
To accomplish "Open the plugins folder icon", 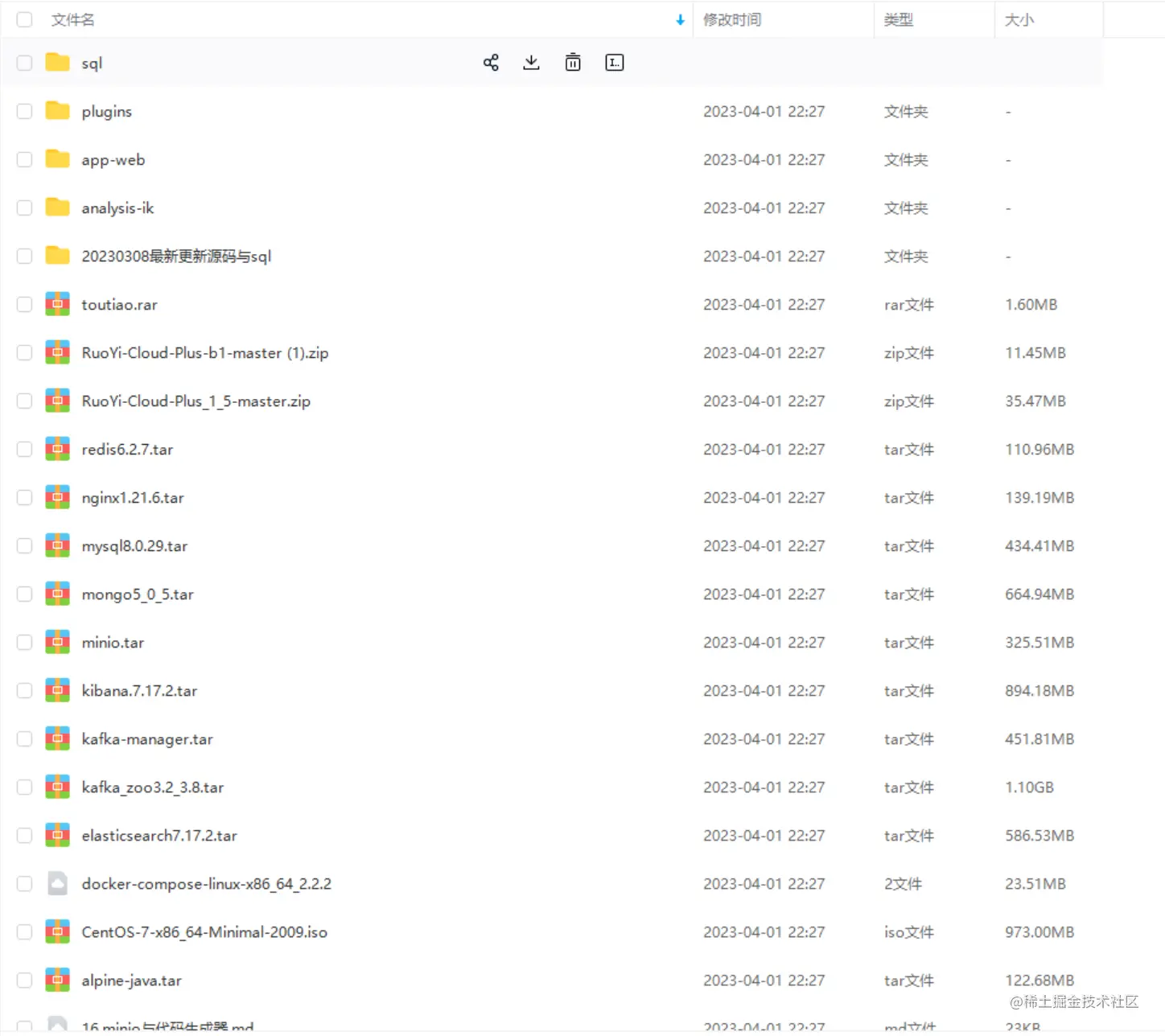I will tap(57, 111).
